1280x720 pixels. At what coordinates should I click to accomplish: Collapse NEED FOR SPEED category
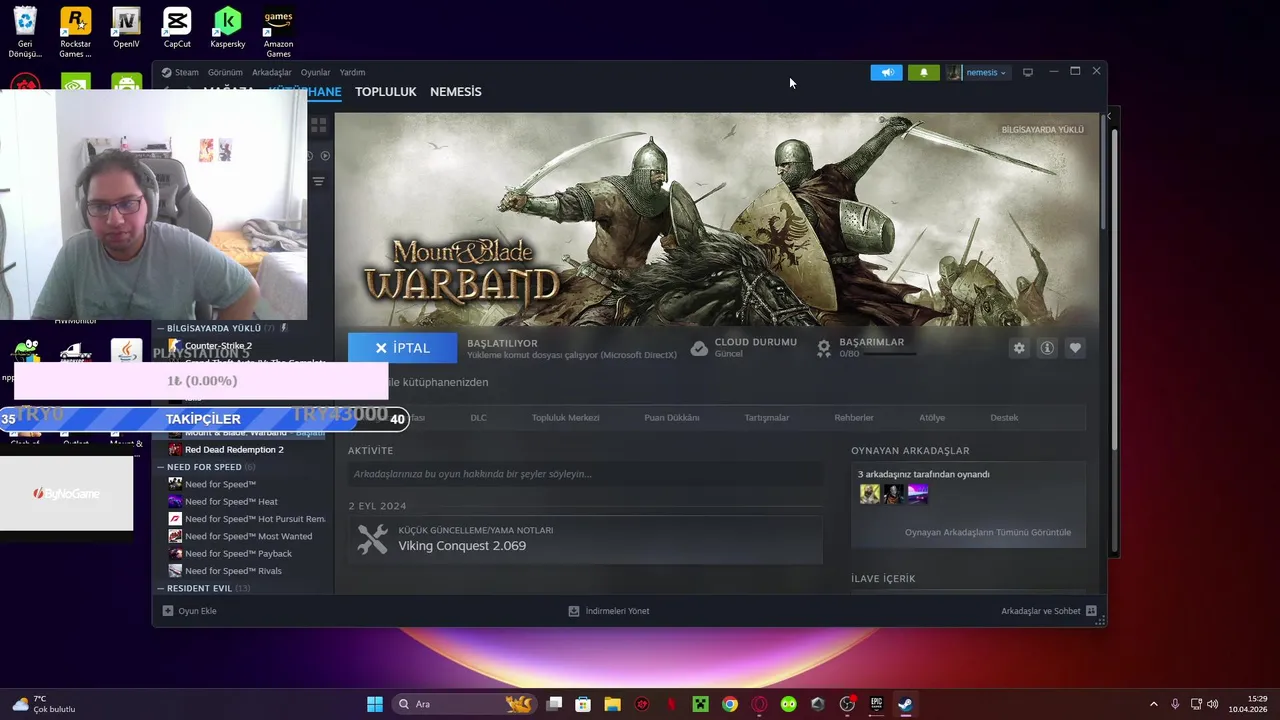[x=160, y=467]
